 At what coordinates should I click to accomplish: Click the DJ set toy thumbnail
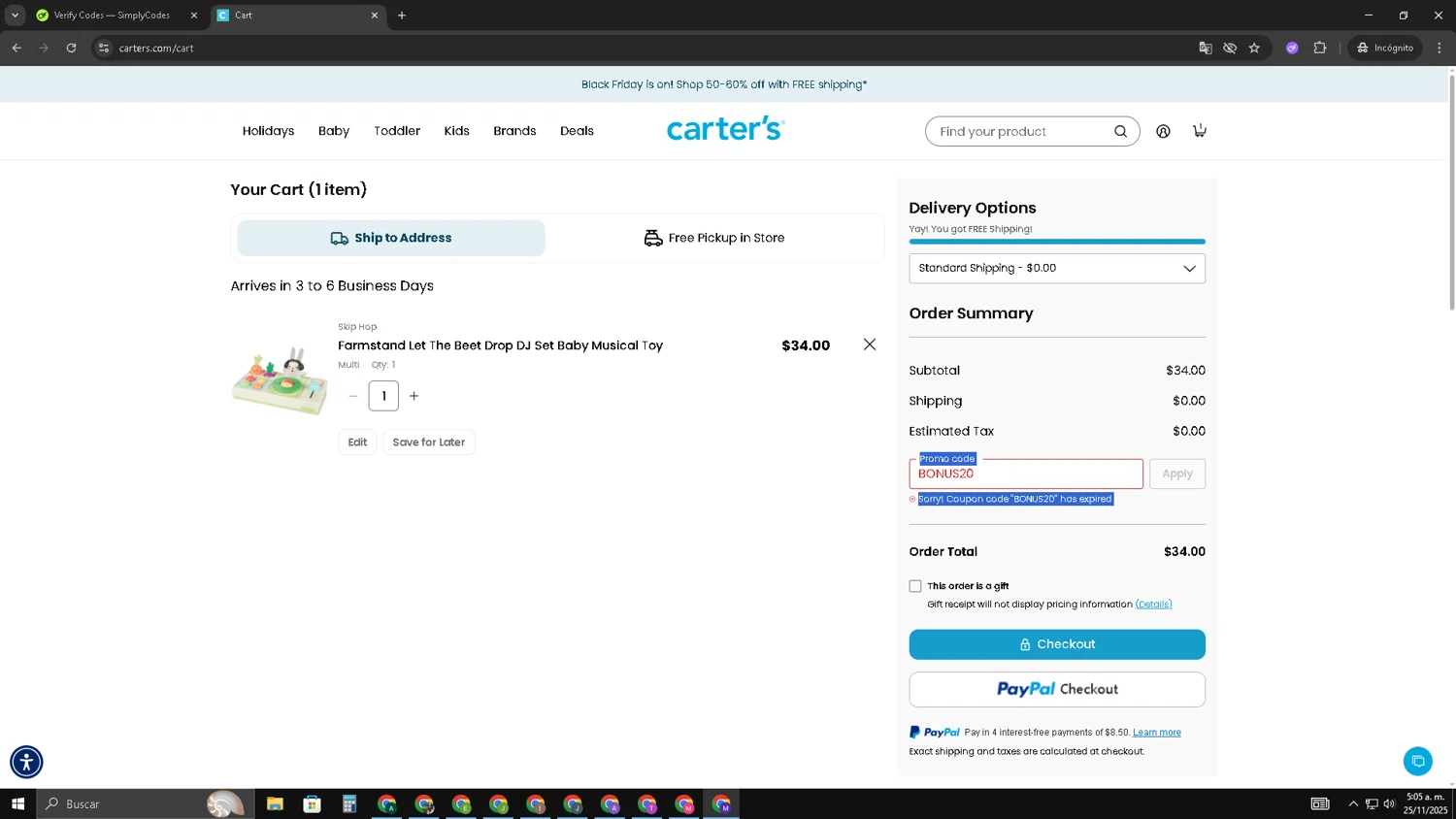click(280, 382)
